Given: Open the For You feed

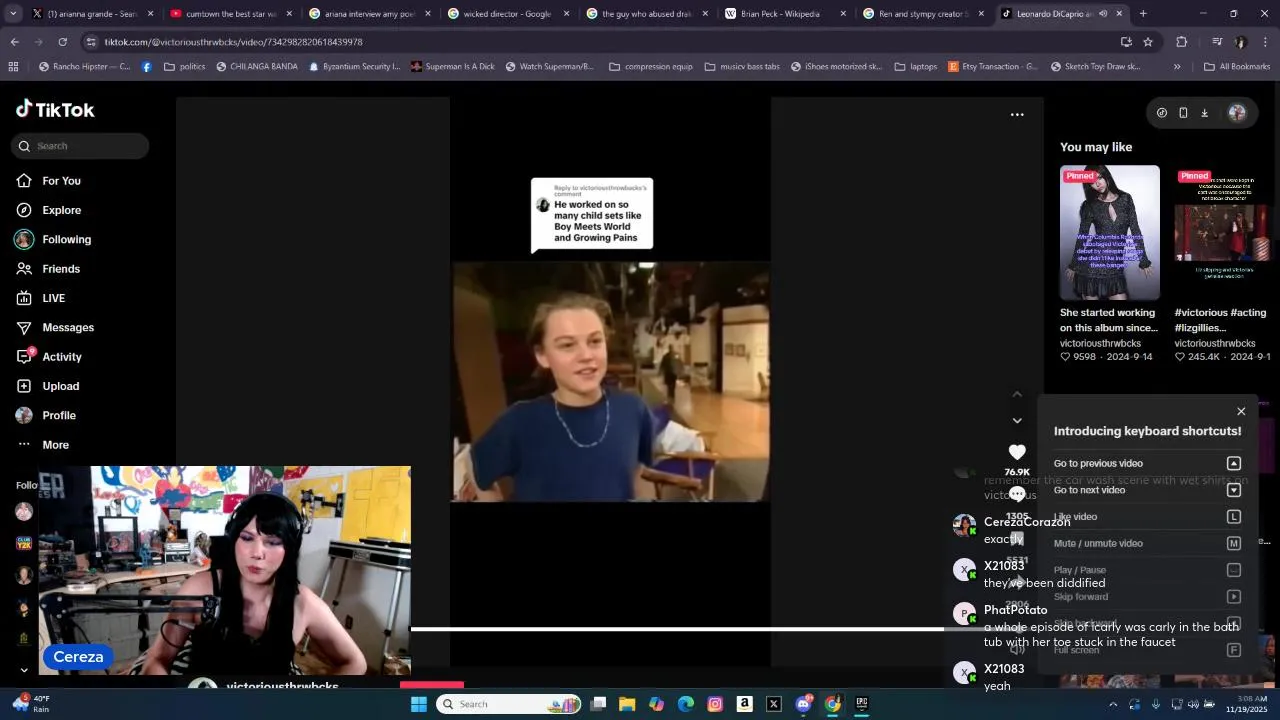Looking at the screenshot, I should pyautogui.click(x=61, y=181).
